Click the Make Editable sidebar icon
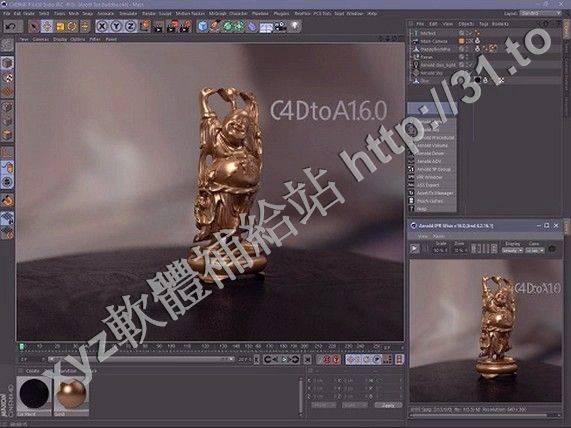Screen dimensions: 571x428 (x=7, y=45)
